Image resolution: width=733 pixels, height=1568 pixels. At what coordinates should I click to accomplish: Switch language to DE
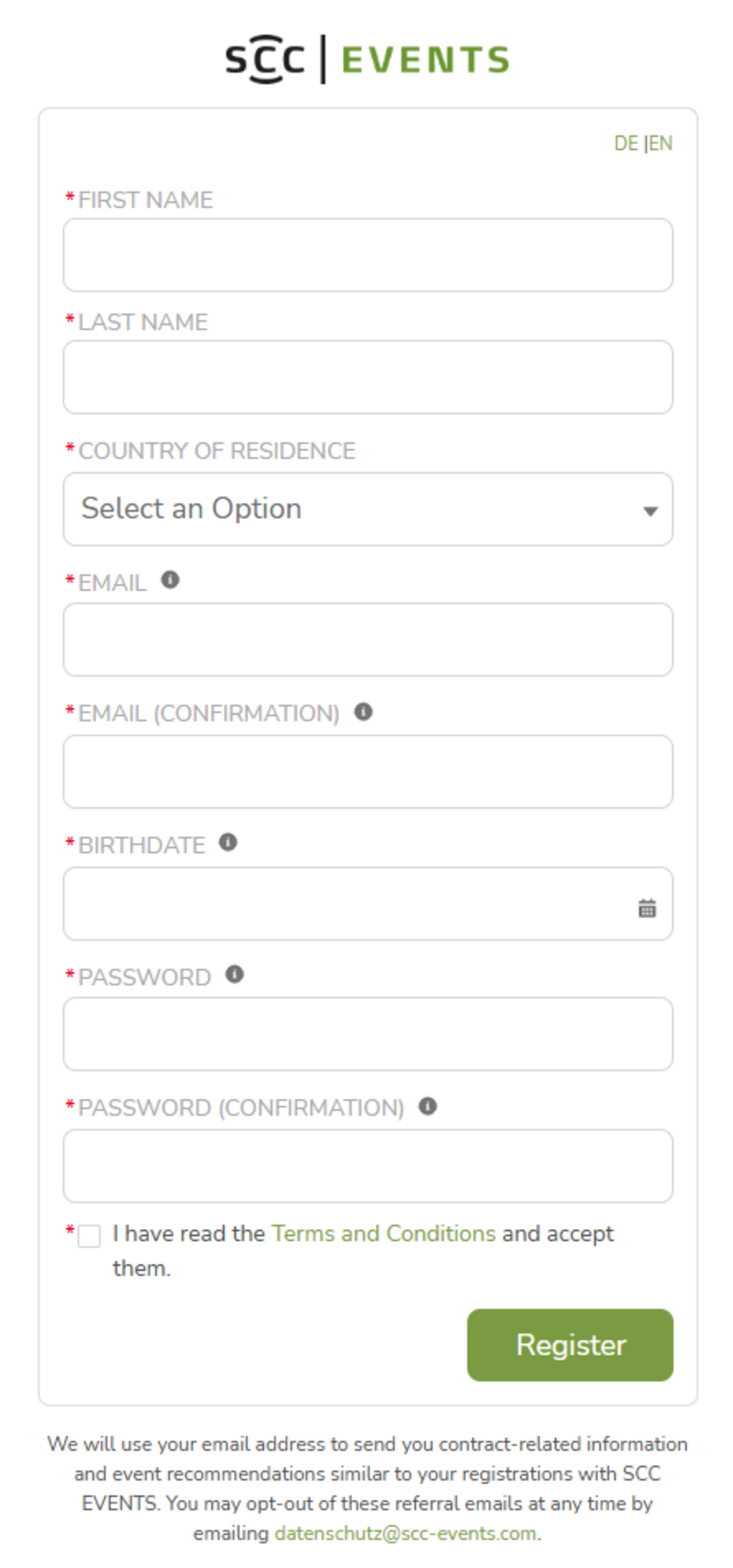626,143
